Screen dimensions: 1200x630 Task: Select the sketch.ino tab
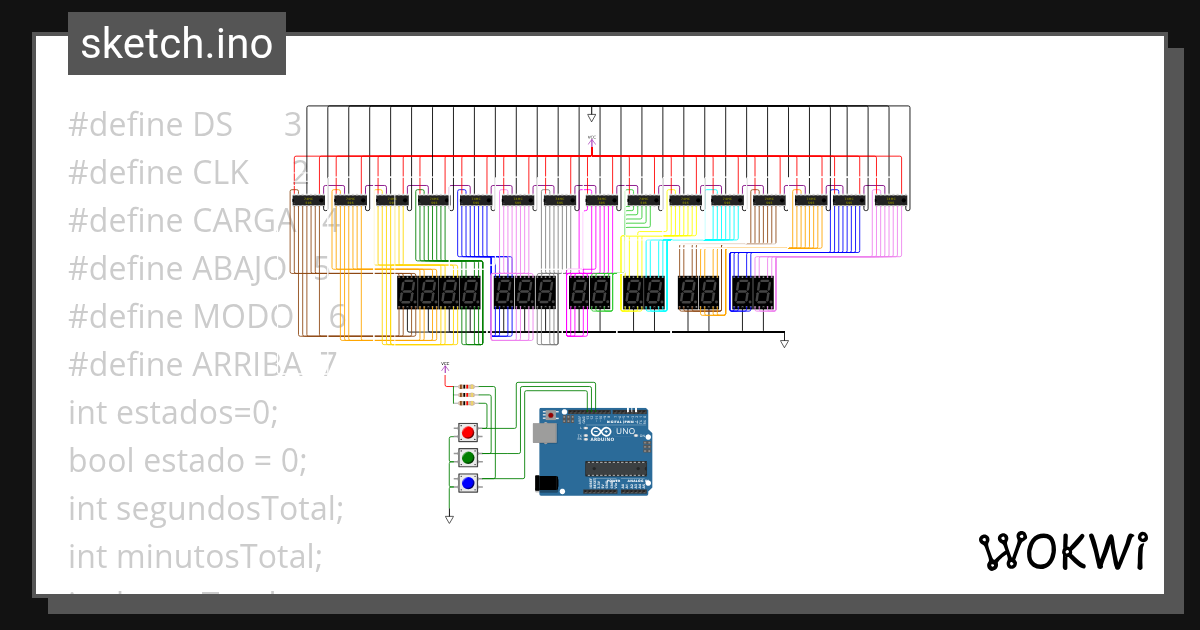tap(176, 43)
